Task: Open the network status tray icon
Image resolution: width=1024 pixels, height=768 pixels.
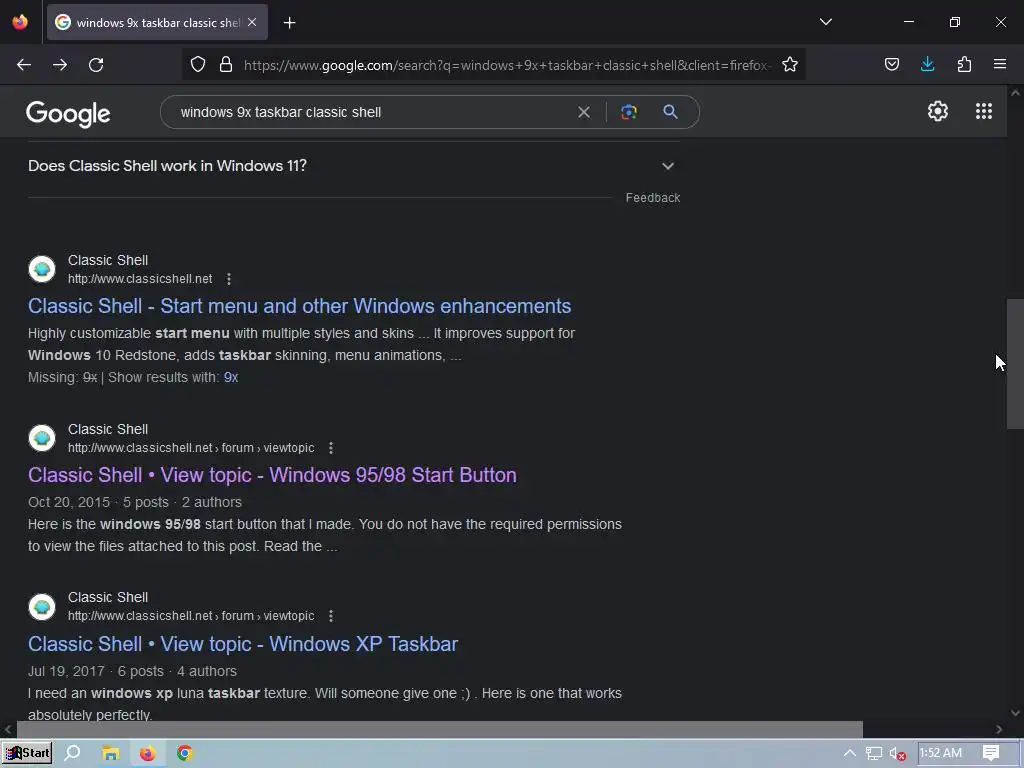Action: coord(874,754)
